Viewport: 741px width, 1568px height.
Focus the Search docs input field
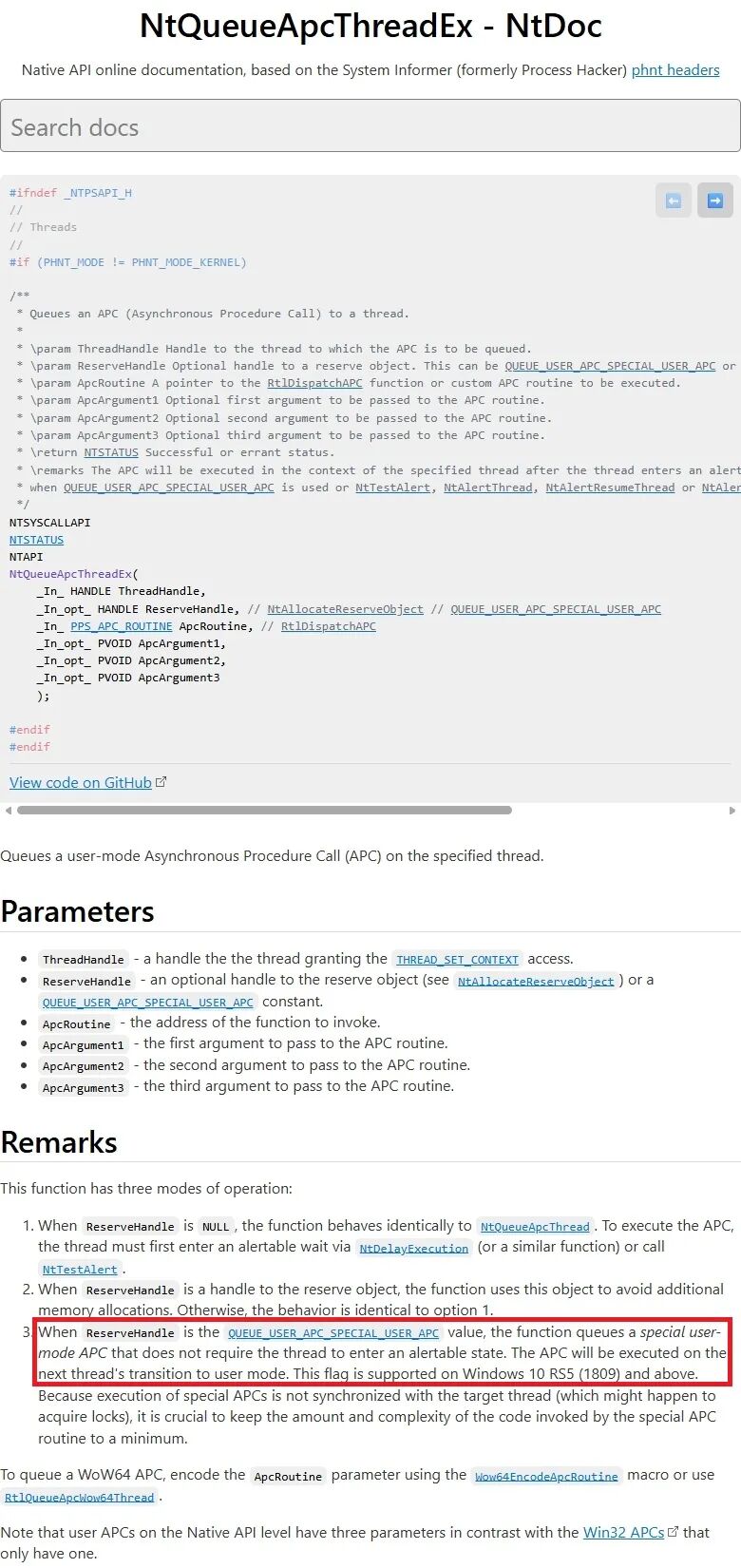[370, 126]
